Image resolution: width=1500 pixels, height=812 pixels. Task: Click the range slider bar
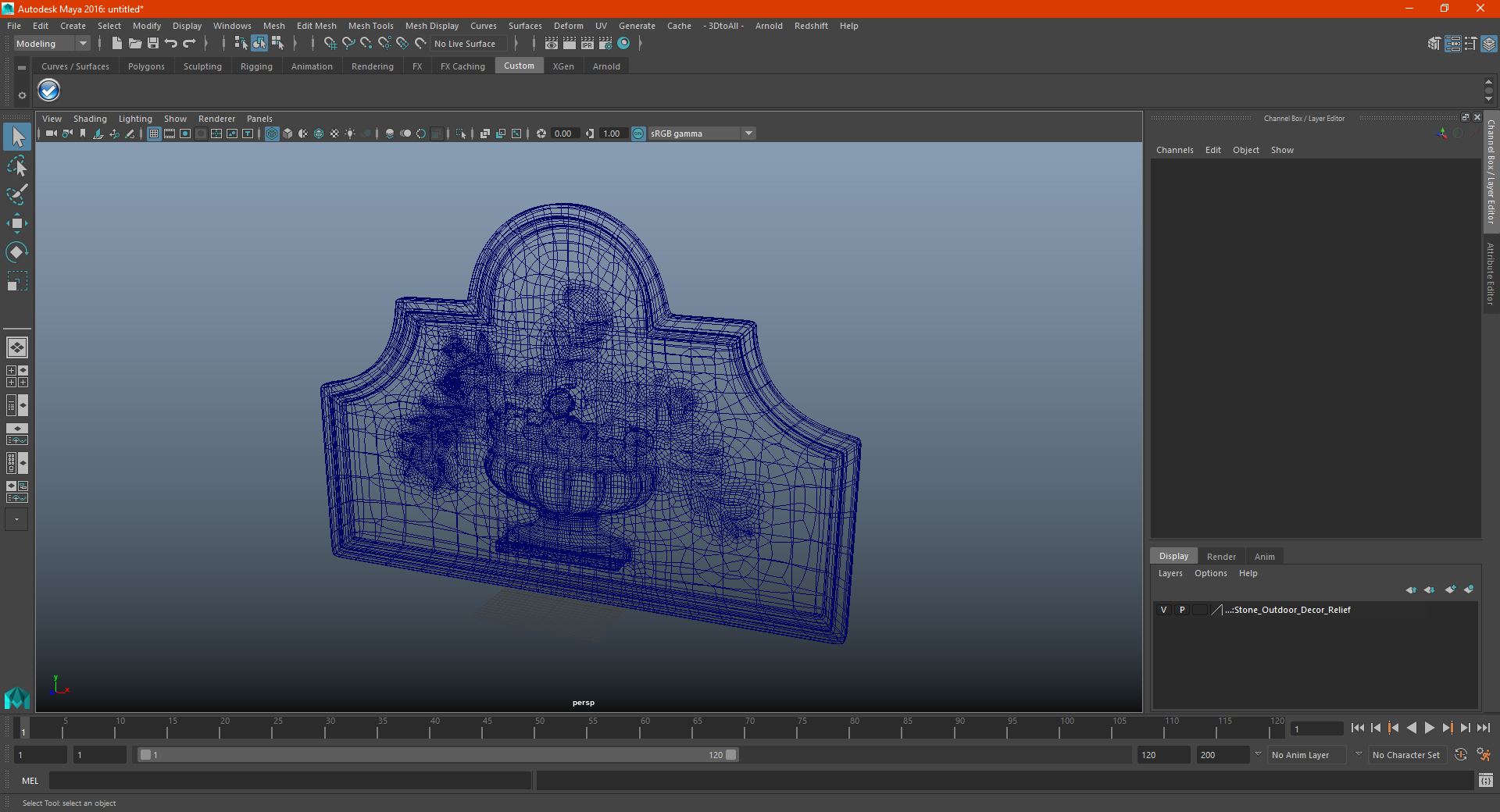(x=437, y=755)
